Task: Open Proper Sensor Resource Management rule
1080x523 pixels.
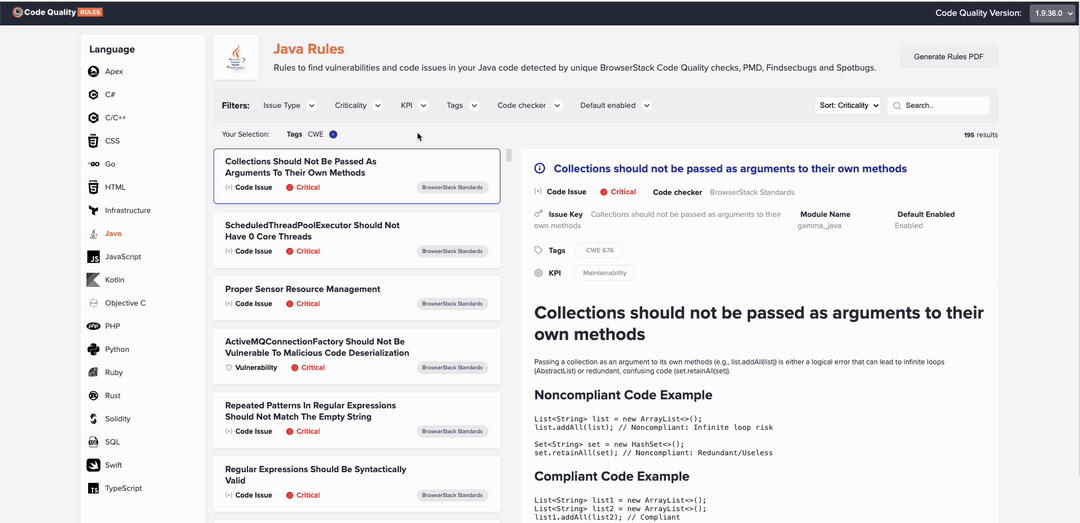Action: tap(357, 298)
